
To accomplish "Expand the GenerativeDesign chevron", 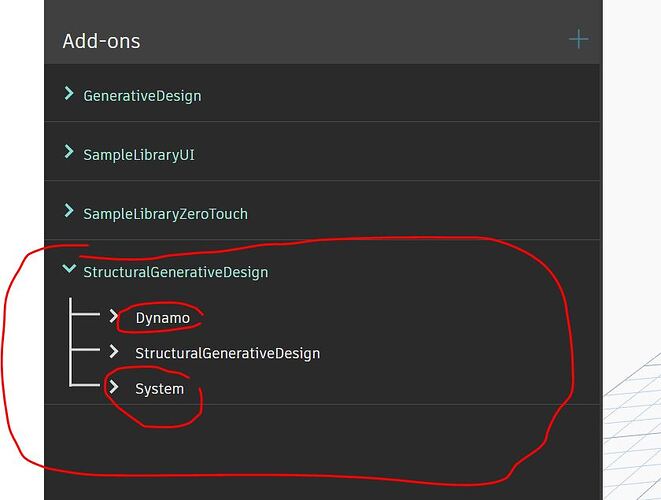I will pos(69,93).
